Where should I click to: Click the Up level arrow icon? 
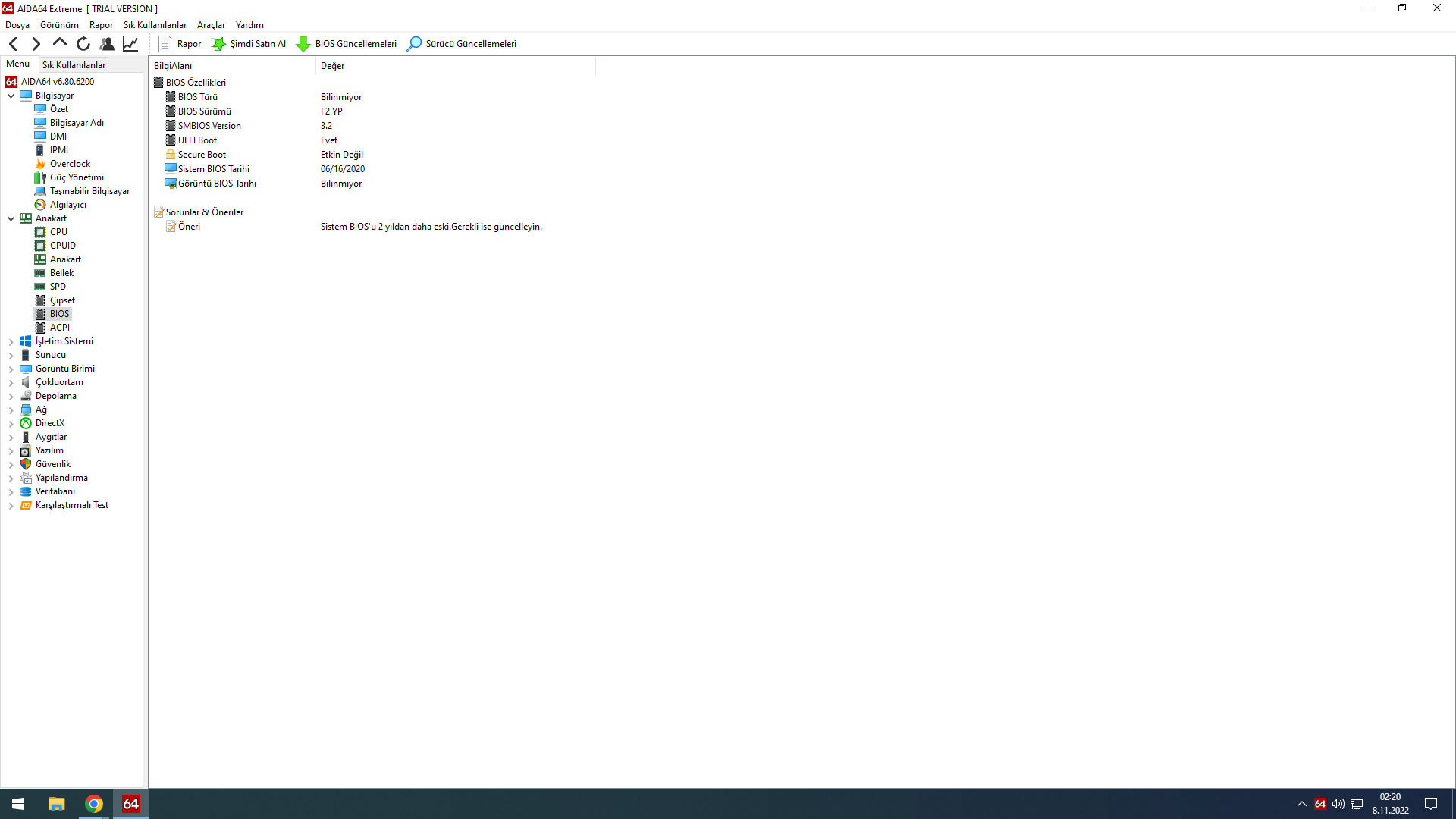tap(59, 43)
